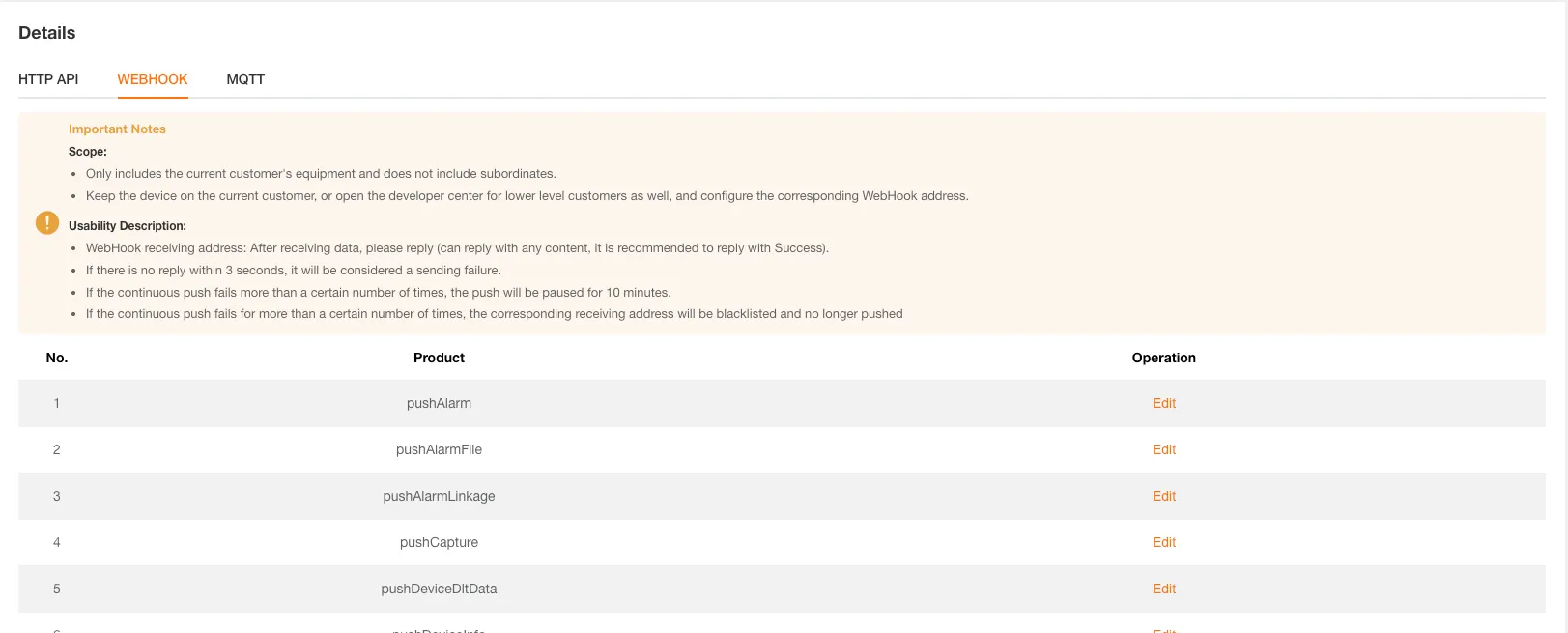Click the Operation column header
Image resolution: width=1568 pixels, height=633 pixels.
coord(1164,358)
